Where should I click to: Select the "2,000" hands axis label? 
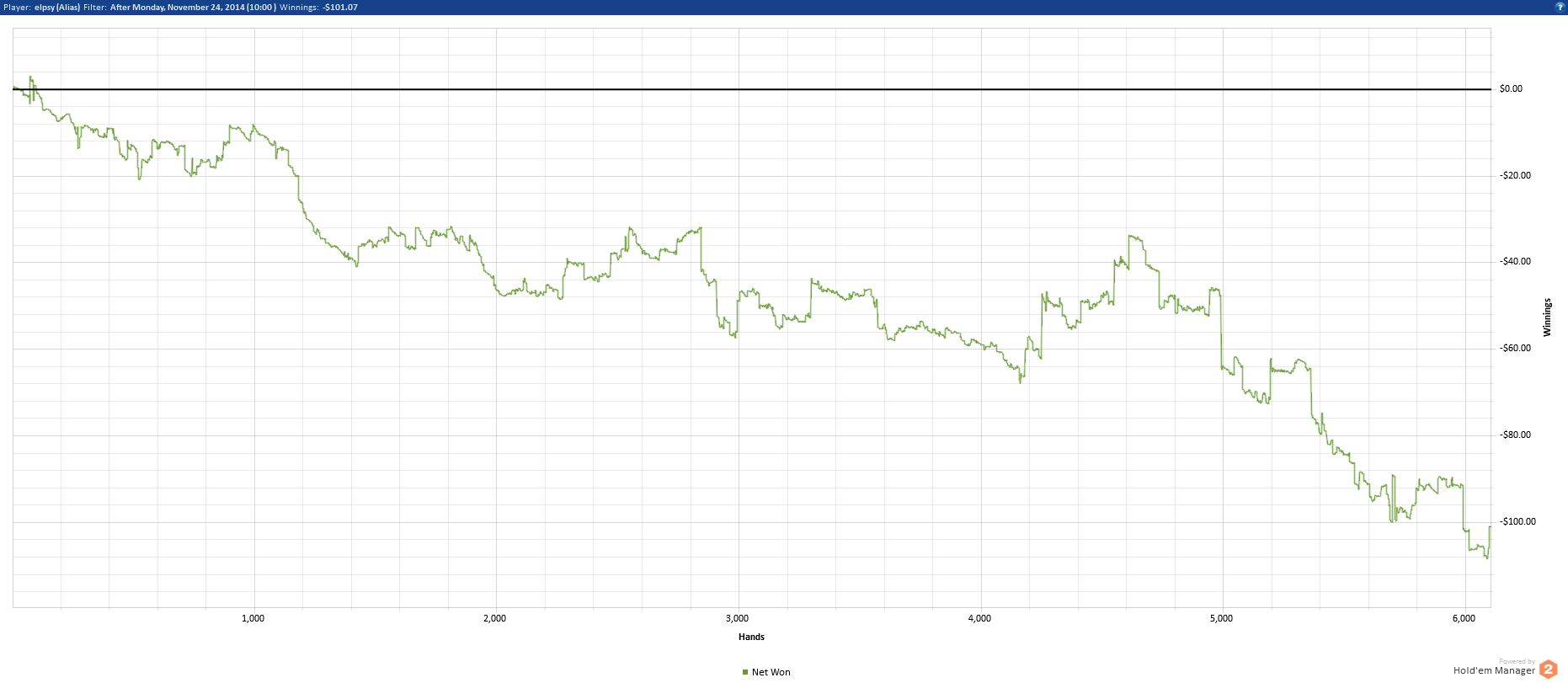click(x=495, y=618)
